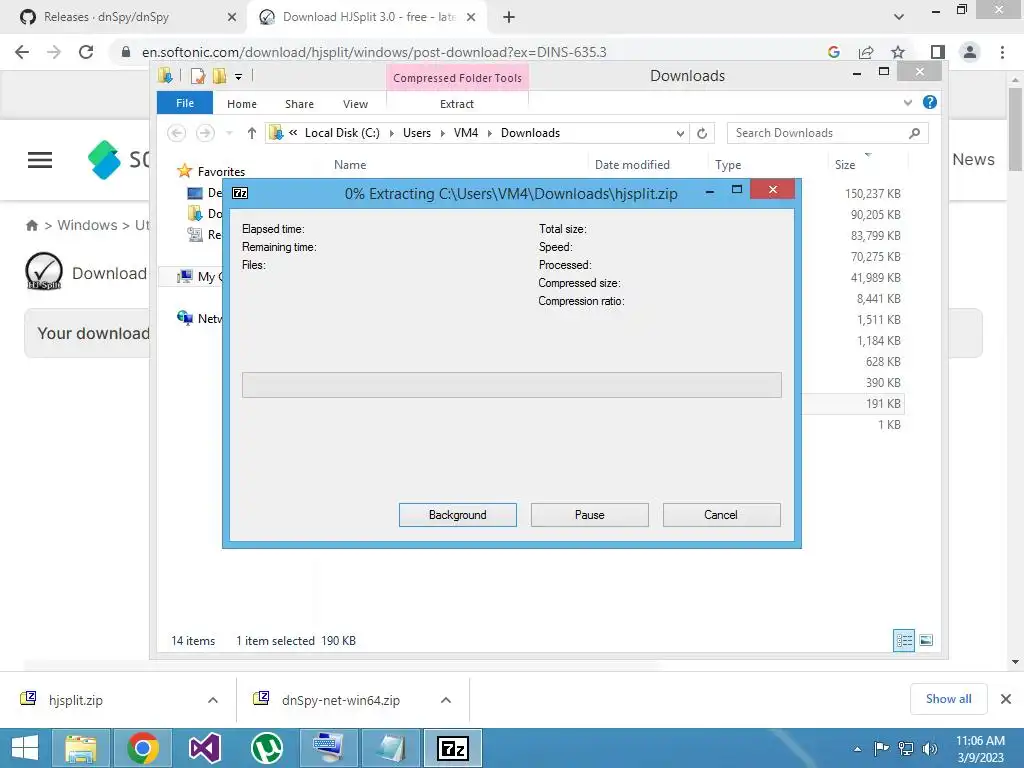
Task: Open the View ribbon tab
Action: (x=355, y=104)
